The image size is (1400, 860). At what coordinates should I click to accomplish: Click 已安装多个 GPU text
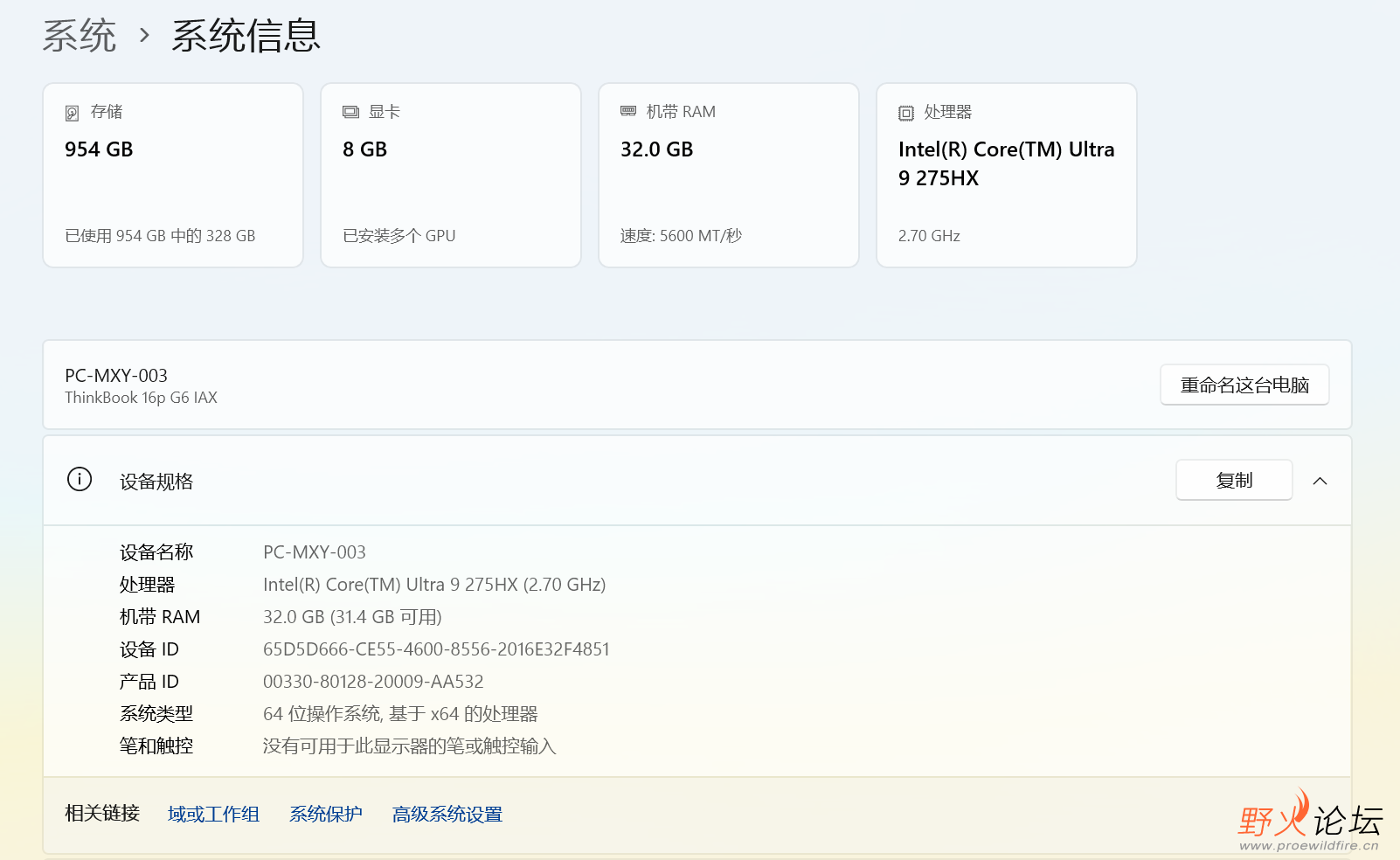399,236
